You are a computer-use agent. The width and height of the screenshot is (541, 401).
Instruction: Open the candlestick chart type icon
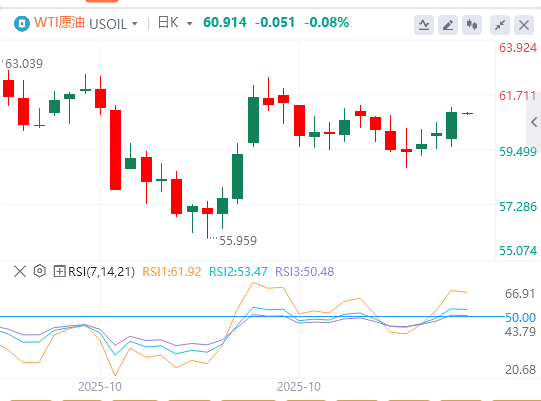point(472,25)
